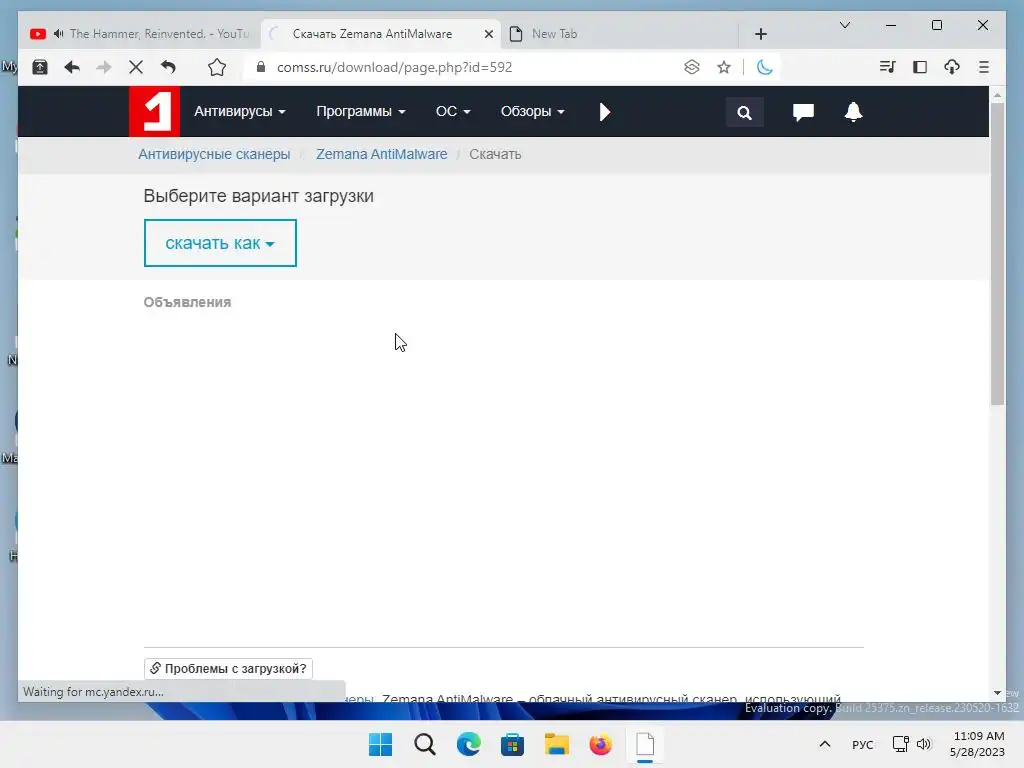Expand the tab list chevron
The height and width of the screenshot is (768, 1024).
click(x=844, y=25)
